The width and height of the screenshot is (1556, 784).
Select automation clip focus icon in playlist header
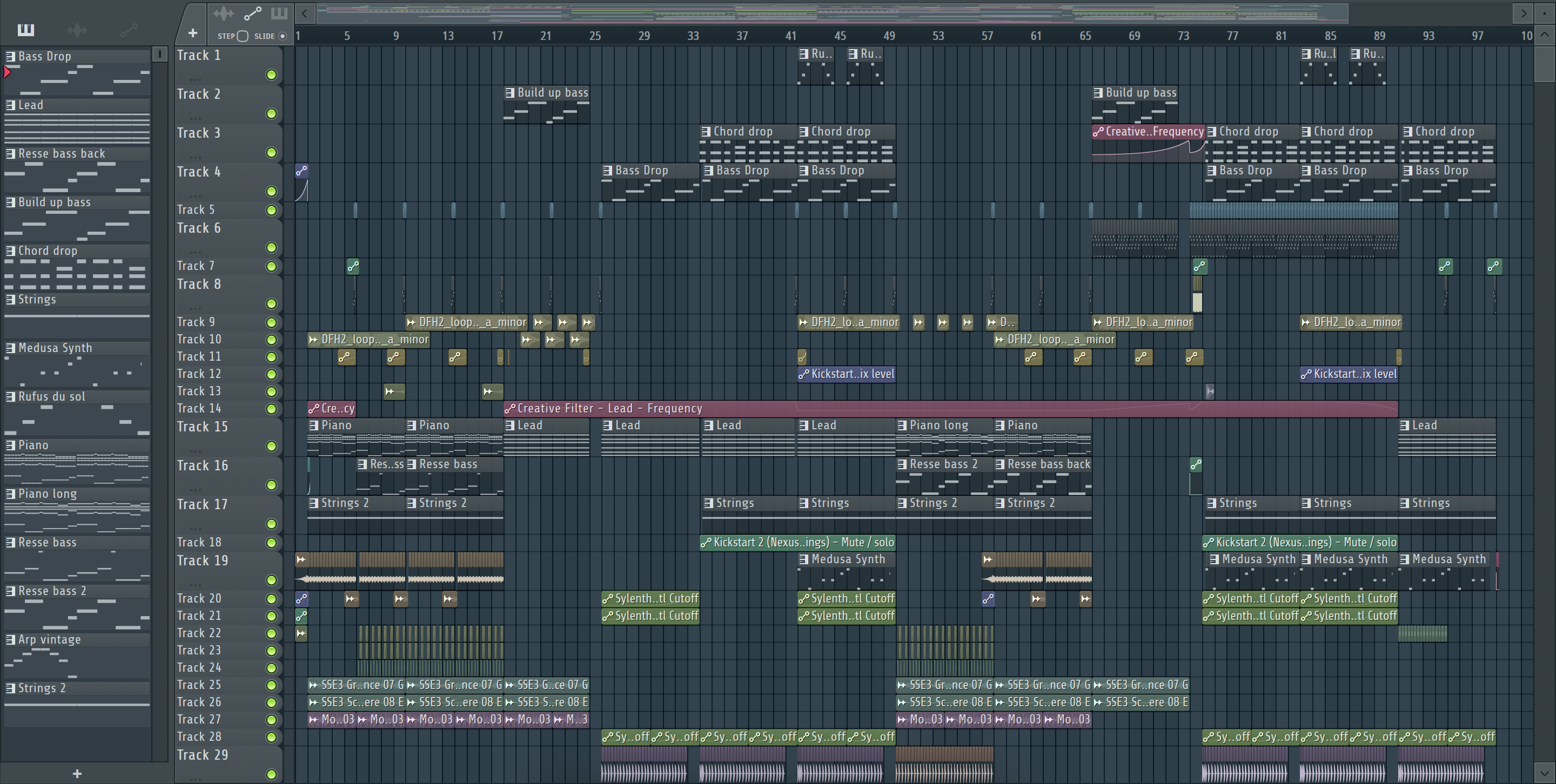(252, 13)
